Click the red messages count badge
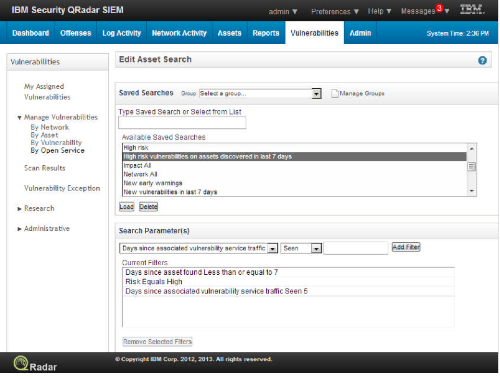This screenshot has width=500, height=379. (x=439, y=8)
